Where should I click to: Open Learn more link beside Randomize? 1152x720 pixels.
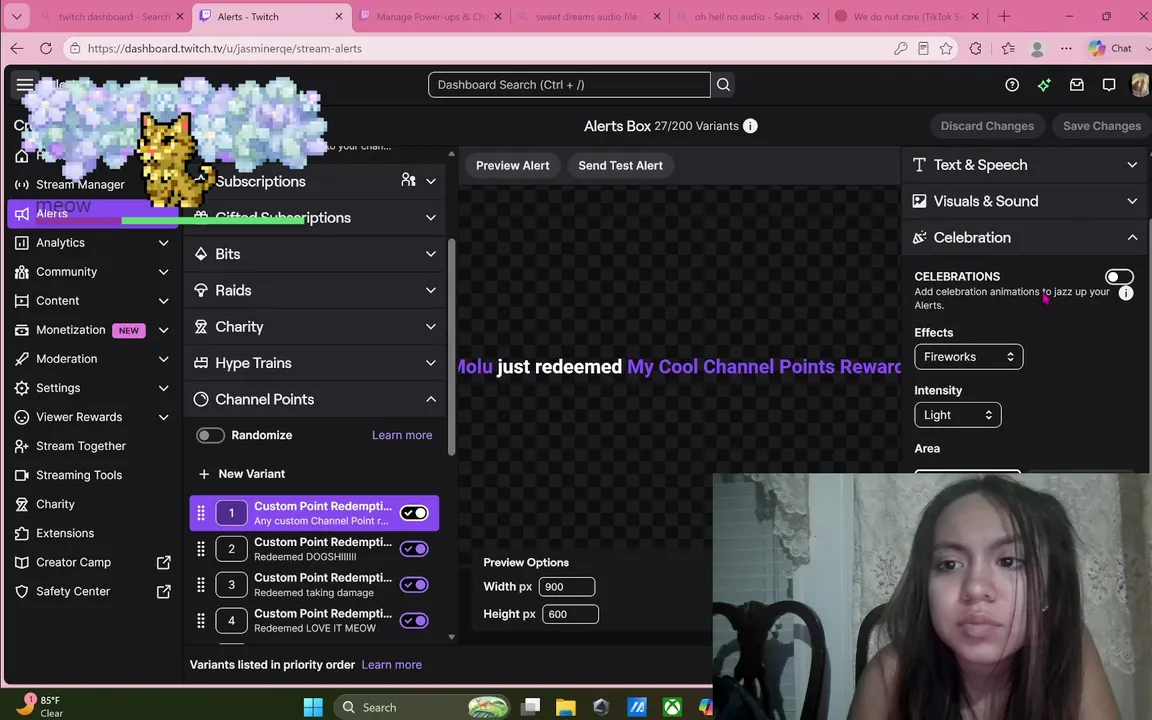402,435
